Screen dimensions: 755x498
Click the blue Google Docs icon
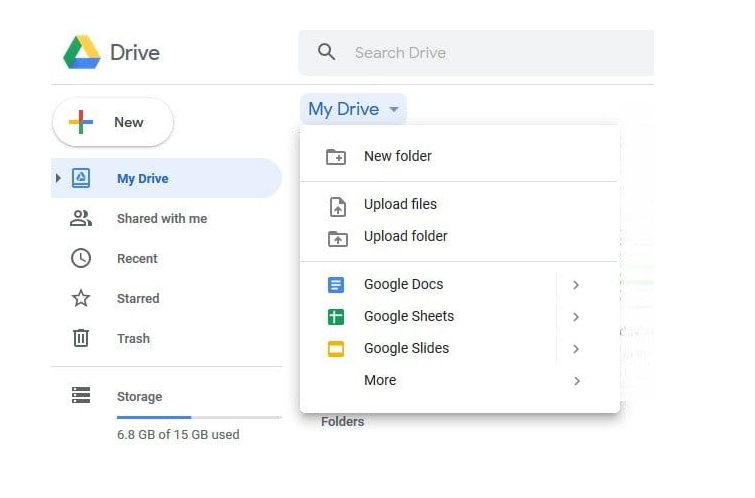pyautogui.click(x=336, y=285)
